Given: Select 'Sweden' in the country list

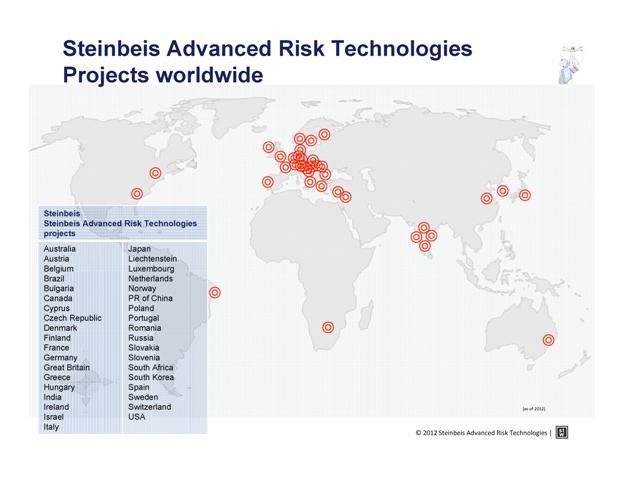Looking at the screenshot, I should (143, 397).
